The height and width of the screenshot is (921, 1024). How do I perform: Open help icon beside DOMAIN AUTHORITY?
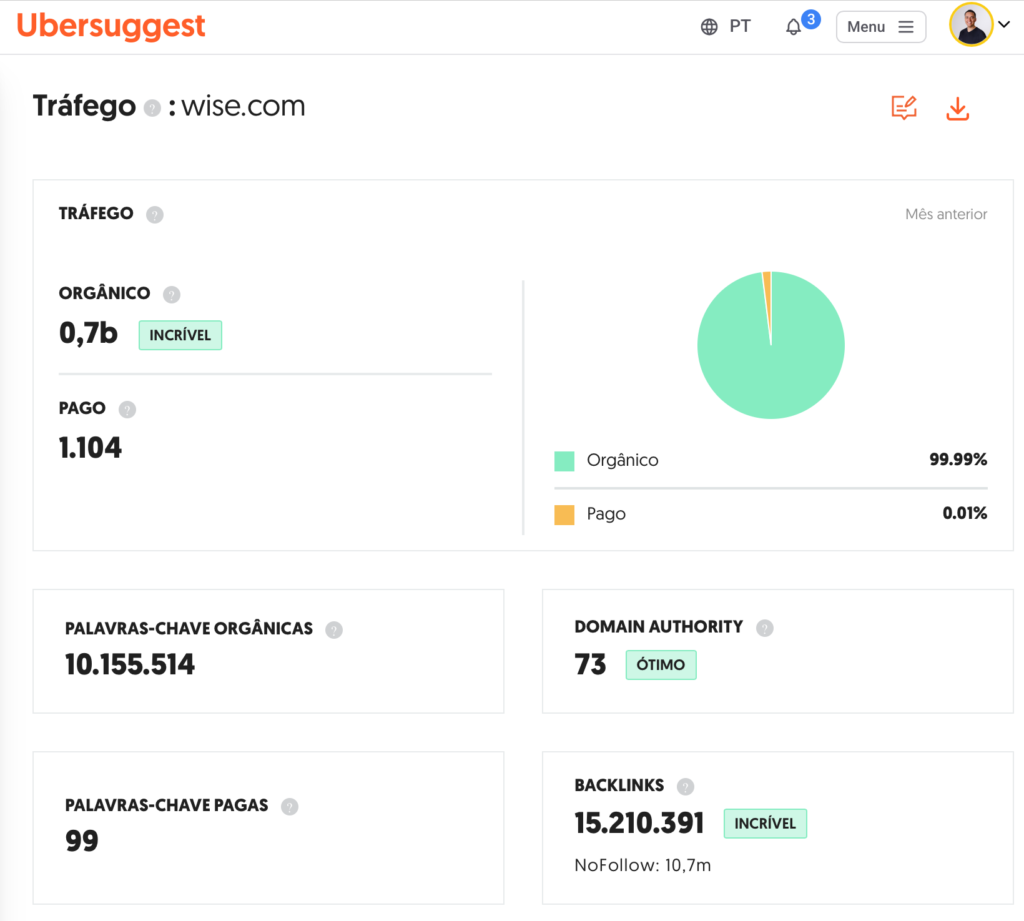point(765,628)
